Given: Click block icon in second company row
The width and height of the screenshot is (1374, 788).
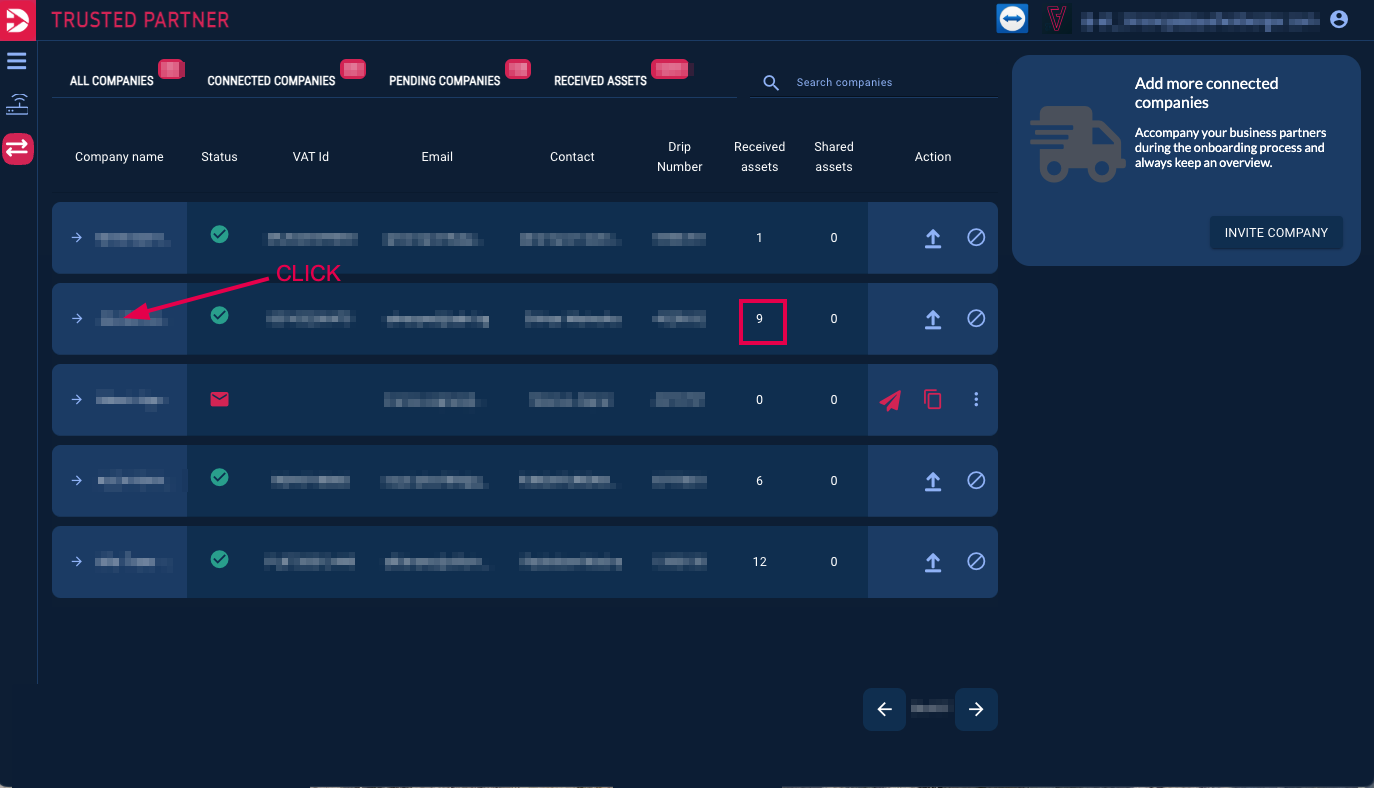Looking at the screenshot, I should pos(976,319).
